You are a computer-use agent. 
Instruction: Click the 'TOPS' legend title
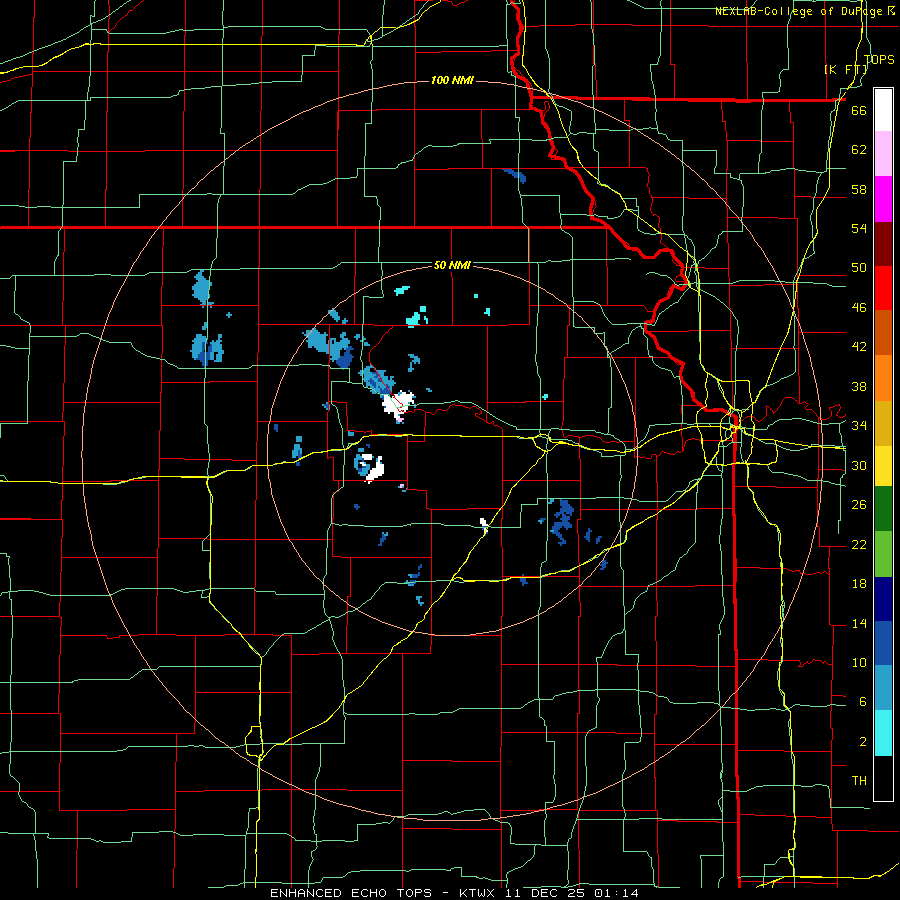tap(879, 59)
